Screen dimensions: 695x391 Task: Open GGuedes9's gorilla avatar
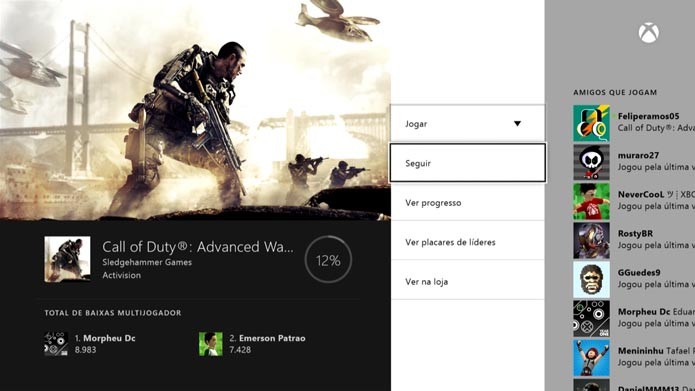point(591,279)
